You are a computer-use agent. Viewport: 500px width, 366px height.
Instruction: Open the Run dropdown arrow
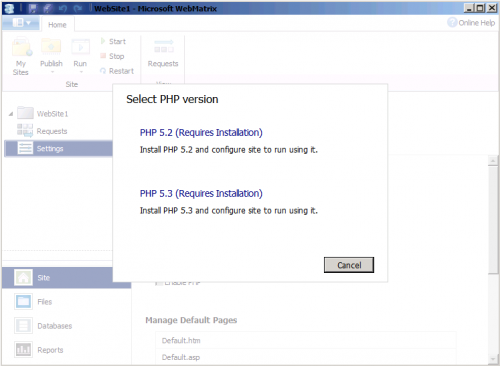pyautogui.click(x=81, y=72)
